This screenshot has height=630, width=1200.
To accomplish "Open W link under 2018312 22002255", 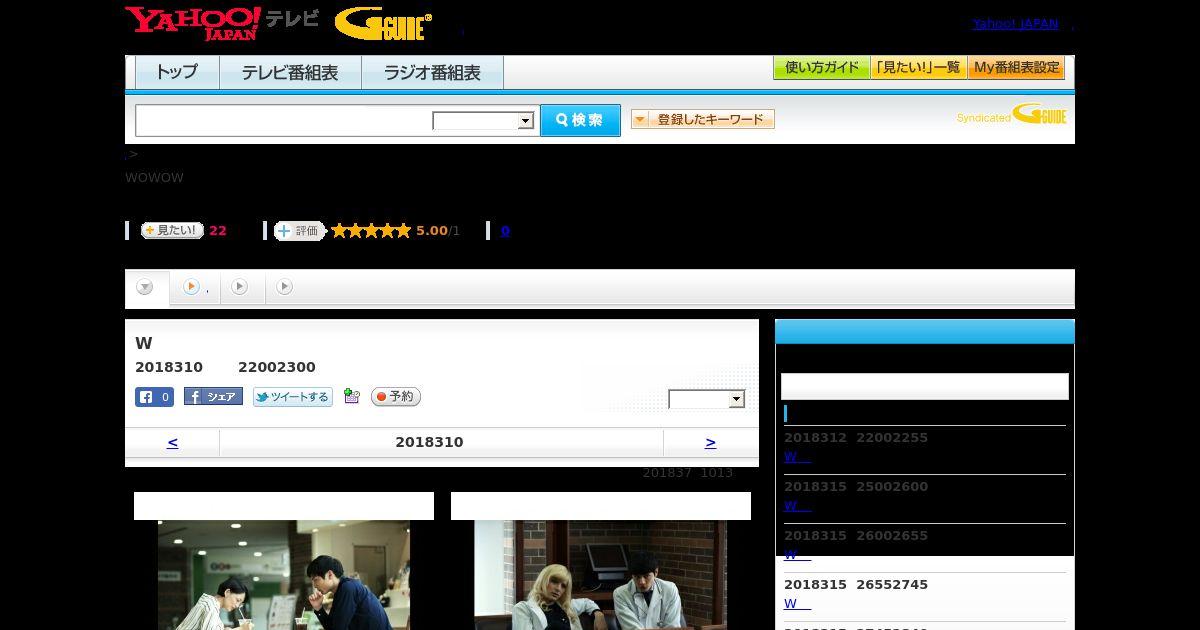I will coord(796,457).
